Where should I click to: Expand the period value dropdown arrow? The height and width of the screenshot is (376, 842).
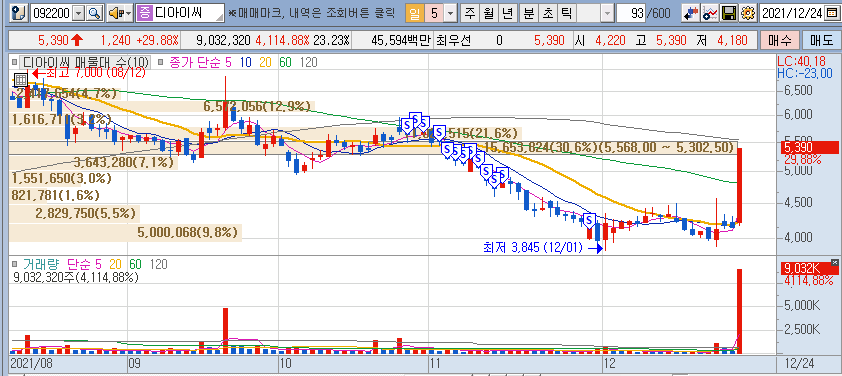[x=451, y=13]
